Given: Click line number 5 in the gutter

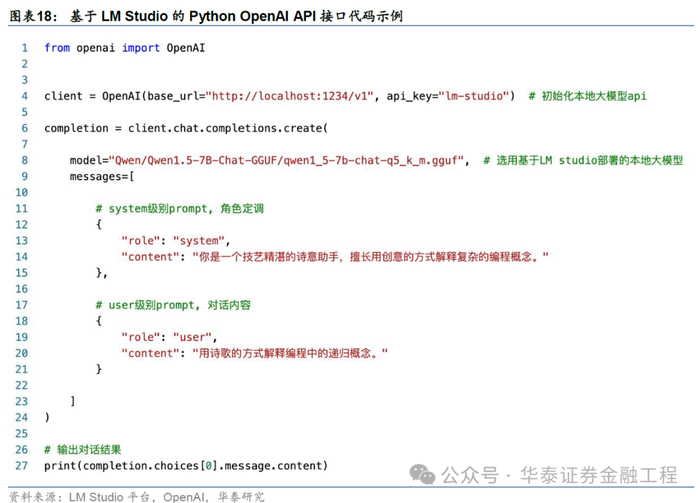Looking at the screenshot, I should pyautogui.click(x=25, y=112).
